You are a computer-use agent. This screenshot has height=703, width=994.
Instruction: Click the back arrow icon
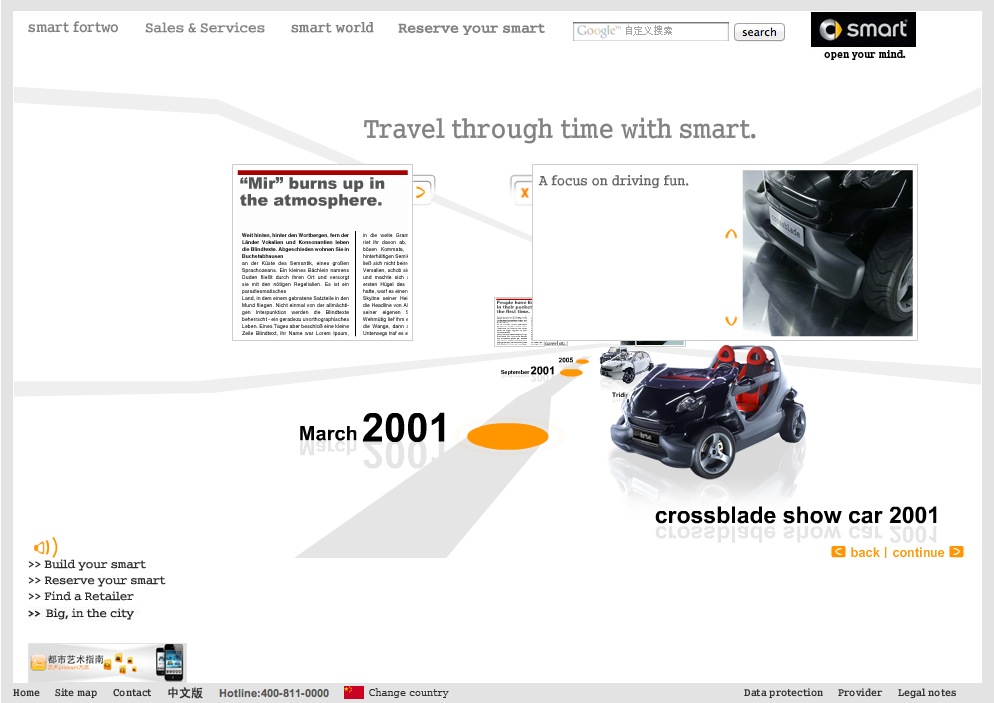[x=838, y=551]
